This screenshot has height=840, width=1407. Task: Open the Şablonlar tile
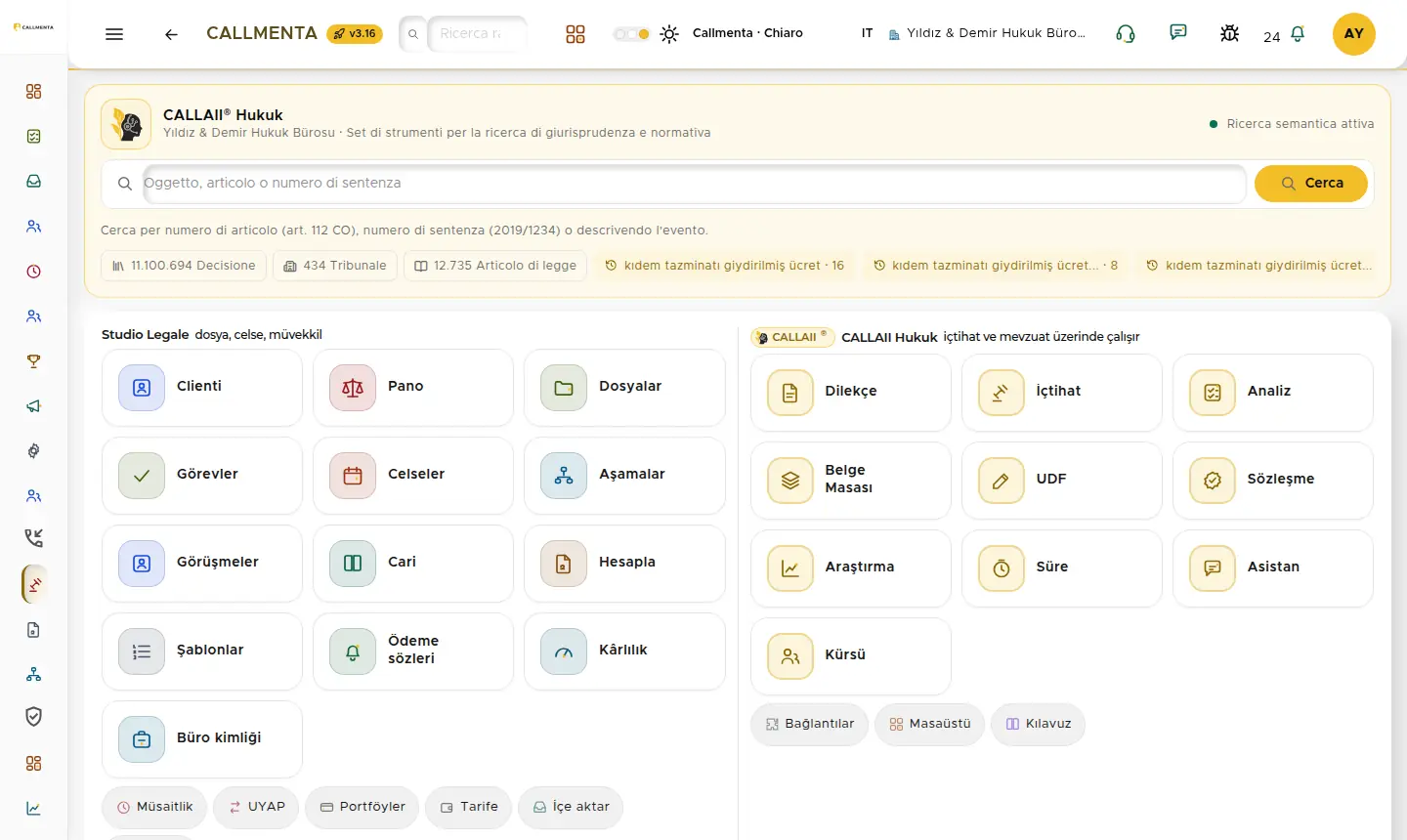[x=202, y=651]
